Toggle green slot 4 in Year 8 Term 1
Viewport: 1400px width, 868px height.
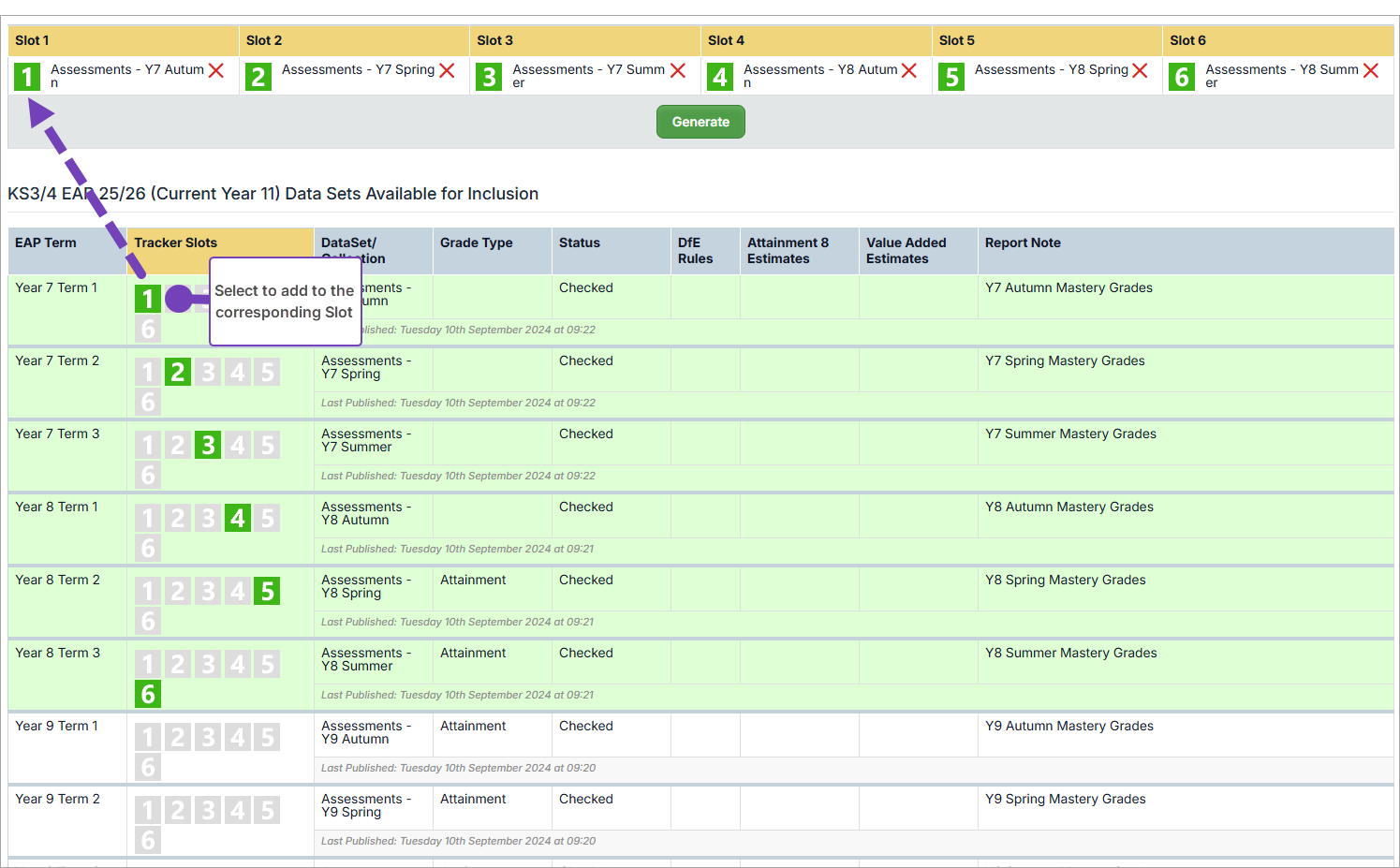[238, 518]
